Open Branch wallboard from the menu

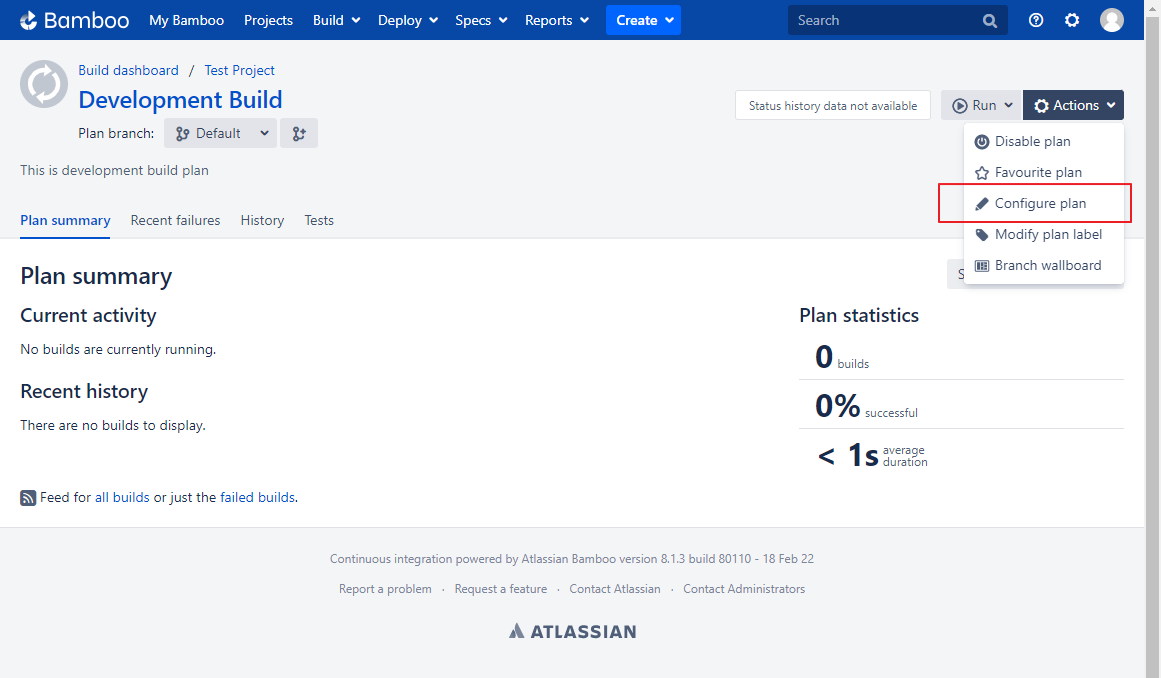1043,266
